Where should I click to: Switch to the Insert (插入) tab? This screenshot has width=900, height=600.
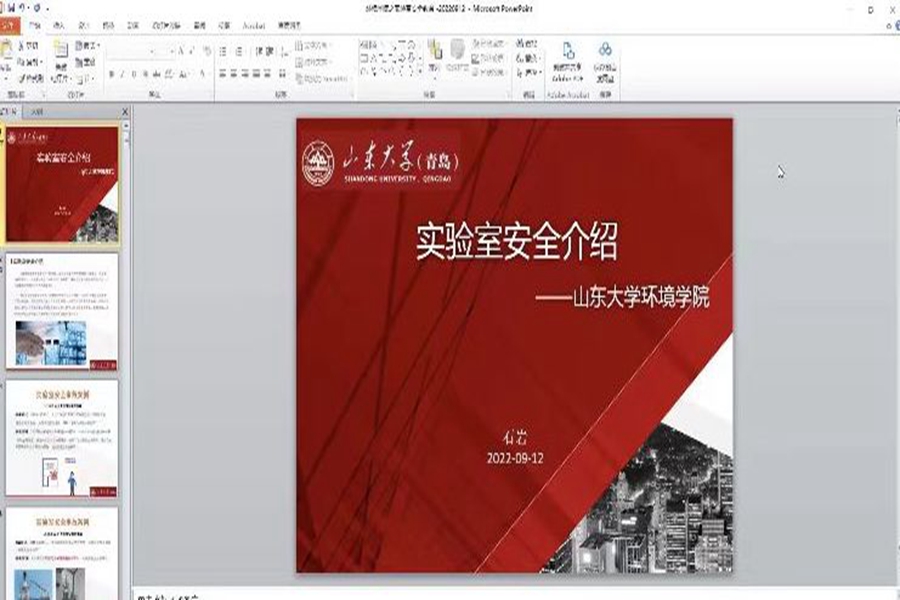[59, 25]
